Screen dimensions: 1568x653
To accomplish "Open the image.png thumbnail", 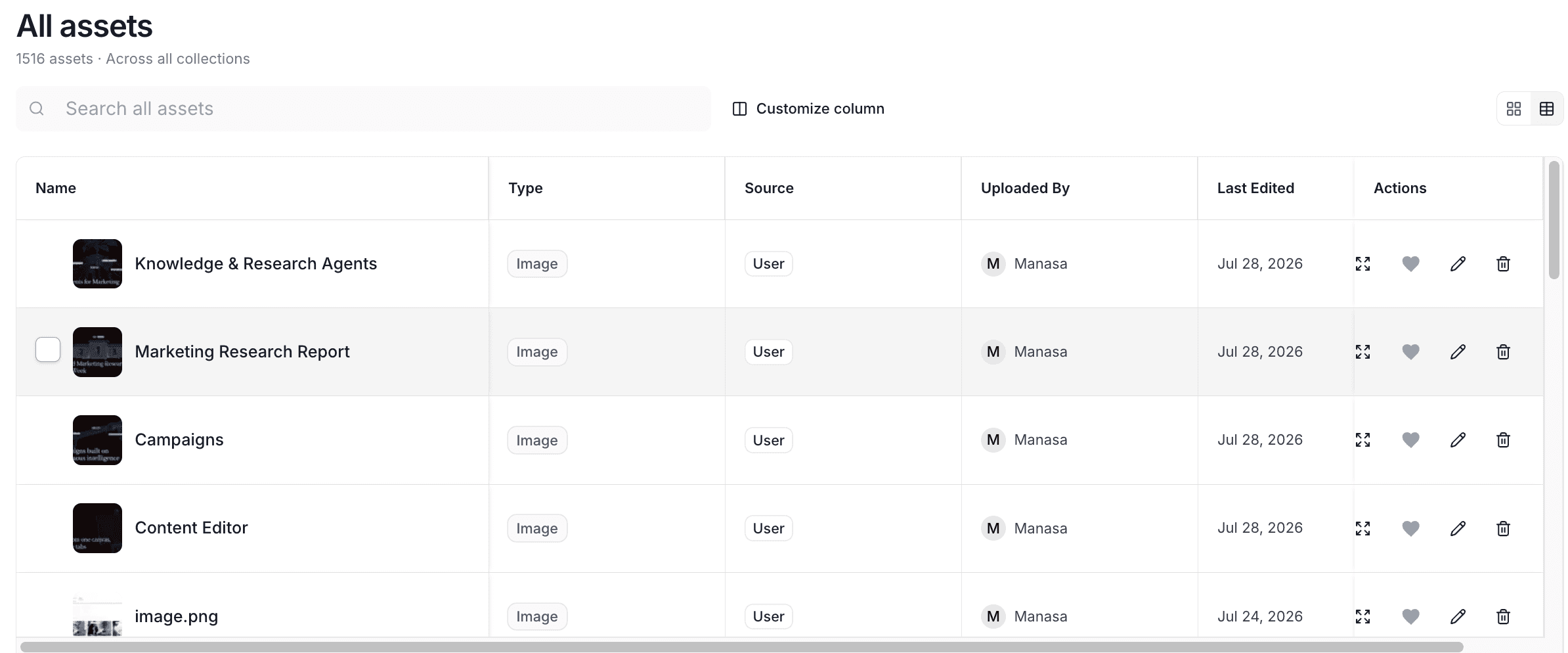I will click(97, 616).
